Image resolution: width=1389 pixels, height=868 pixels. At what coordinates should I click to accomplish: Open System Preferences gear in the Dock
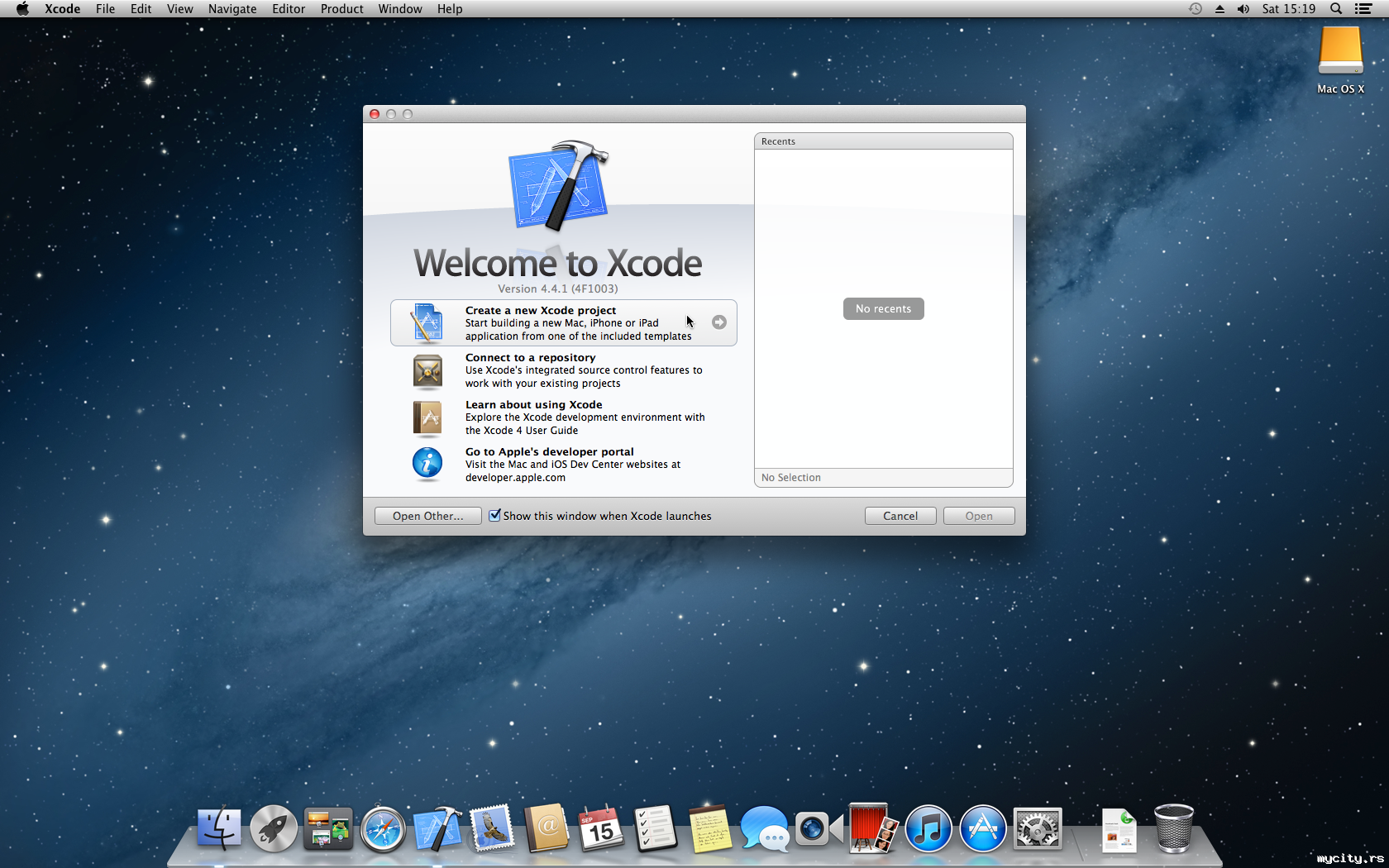1038,828
